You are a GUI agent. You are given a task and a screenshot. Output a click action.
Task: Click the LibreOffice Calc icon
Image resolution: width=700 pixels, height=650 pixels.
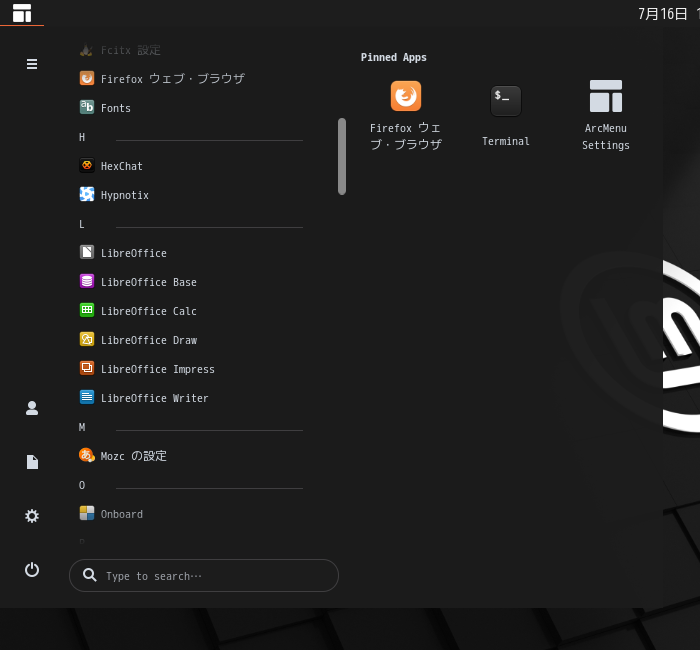[87, 310]
